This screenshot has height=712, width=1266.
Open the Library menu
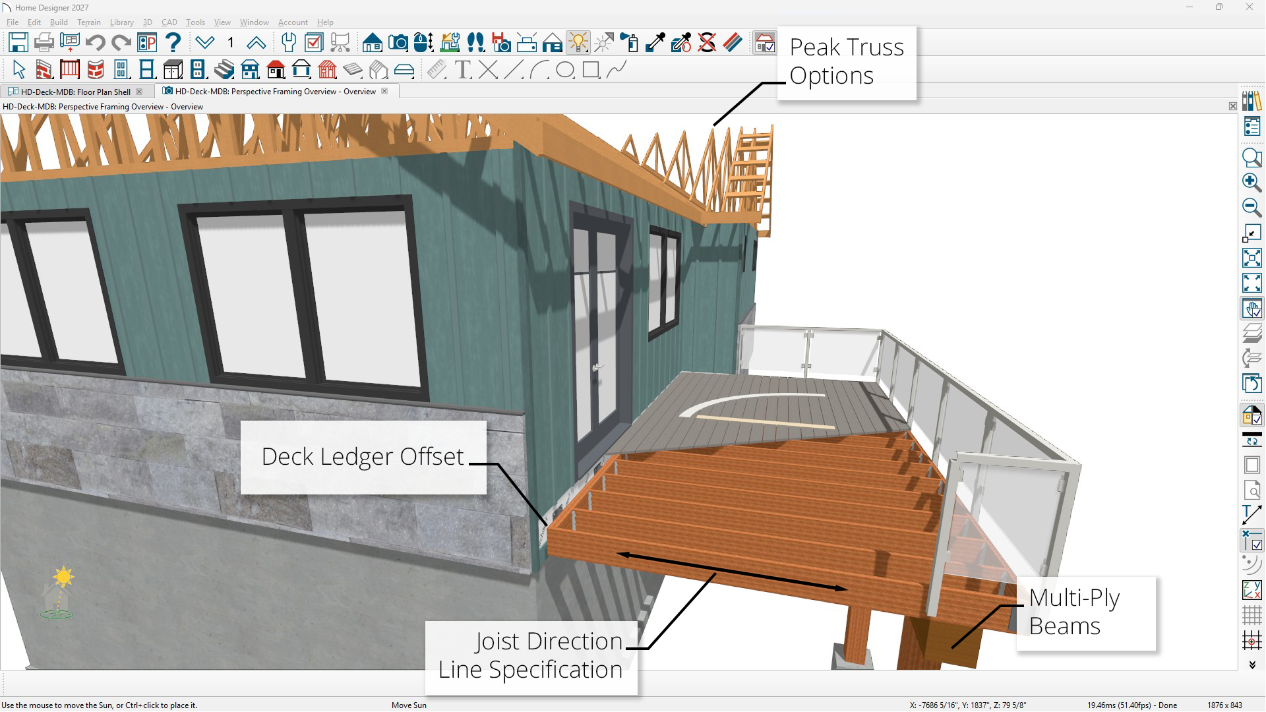pyautogui.click(x=122, y=22)
